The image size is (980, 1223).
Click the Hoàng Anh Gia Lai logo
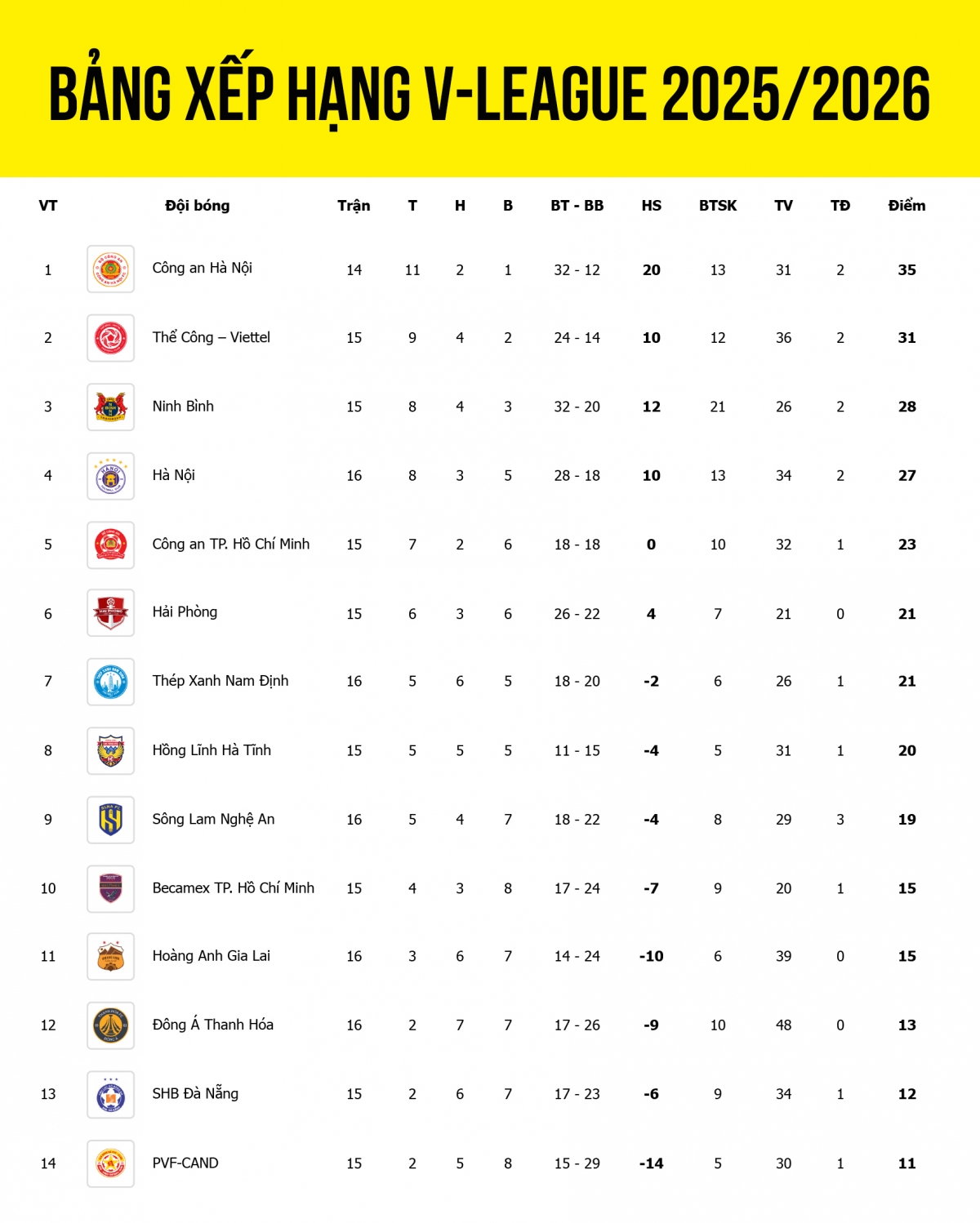(111, 957)
